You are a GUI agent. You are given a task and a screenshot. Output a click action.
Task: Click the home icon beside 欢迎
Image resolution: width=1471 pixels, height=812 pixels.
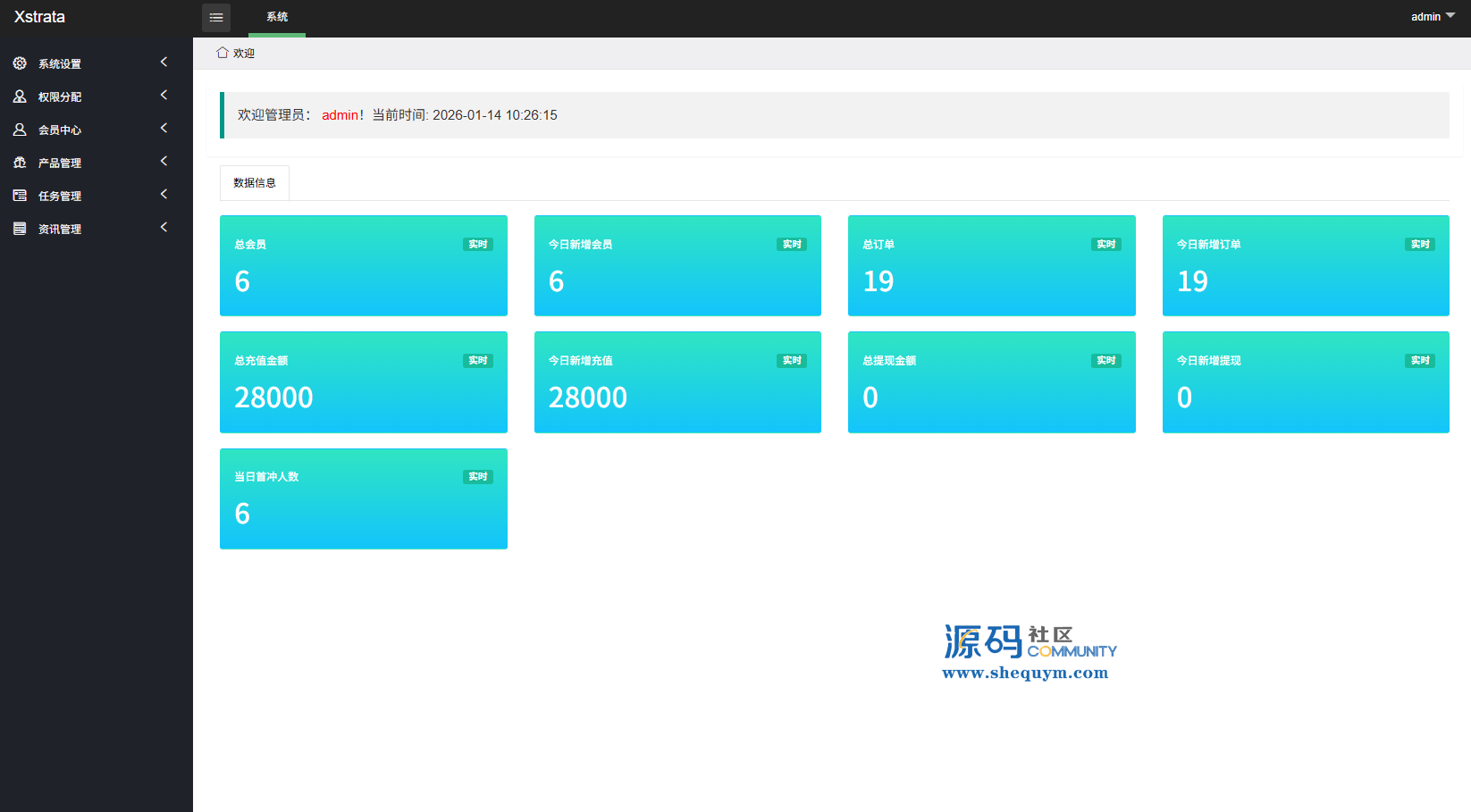[223, 53]
